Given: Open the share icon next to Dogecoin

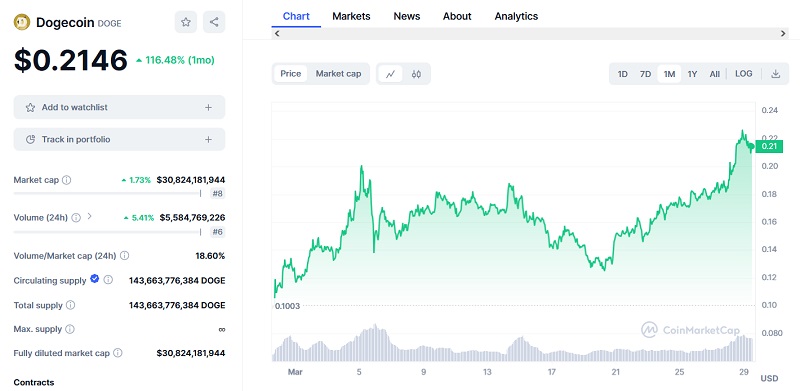Looking at the screenshot, I should pos(214,22).
